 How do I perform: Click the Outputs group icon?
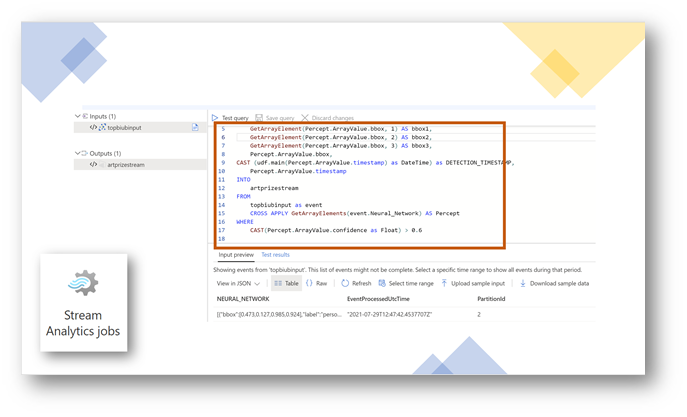coord(85,153)
